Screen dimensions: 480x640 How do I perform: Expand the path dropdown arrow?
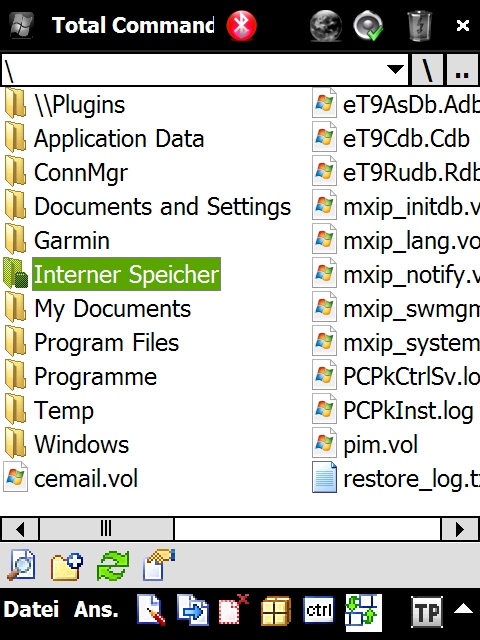pyautogui.click(x=395, y=69)
